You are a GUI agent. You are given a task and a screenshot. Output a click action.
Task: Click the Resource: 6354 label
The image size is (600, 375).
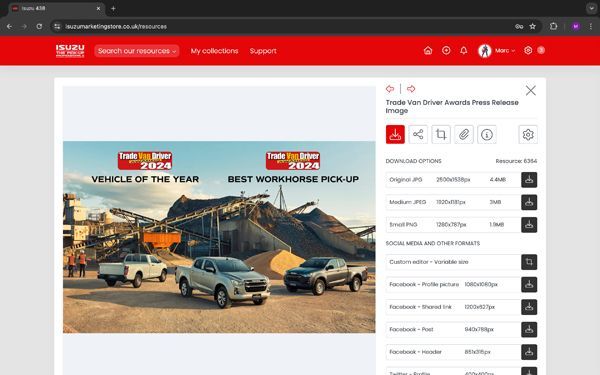pyautogui.click(x=516, y=161)
